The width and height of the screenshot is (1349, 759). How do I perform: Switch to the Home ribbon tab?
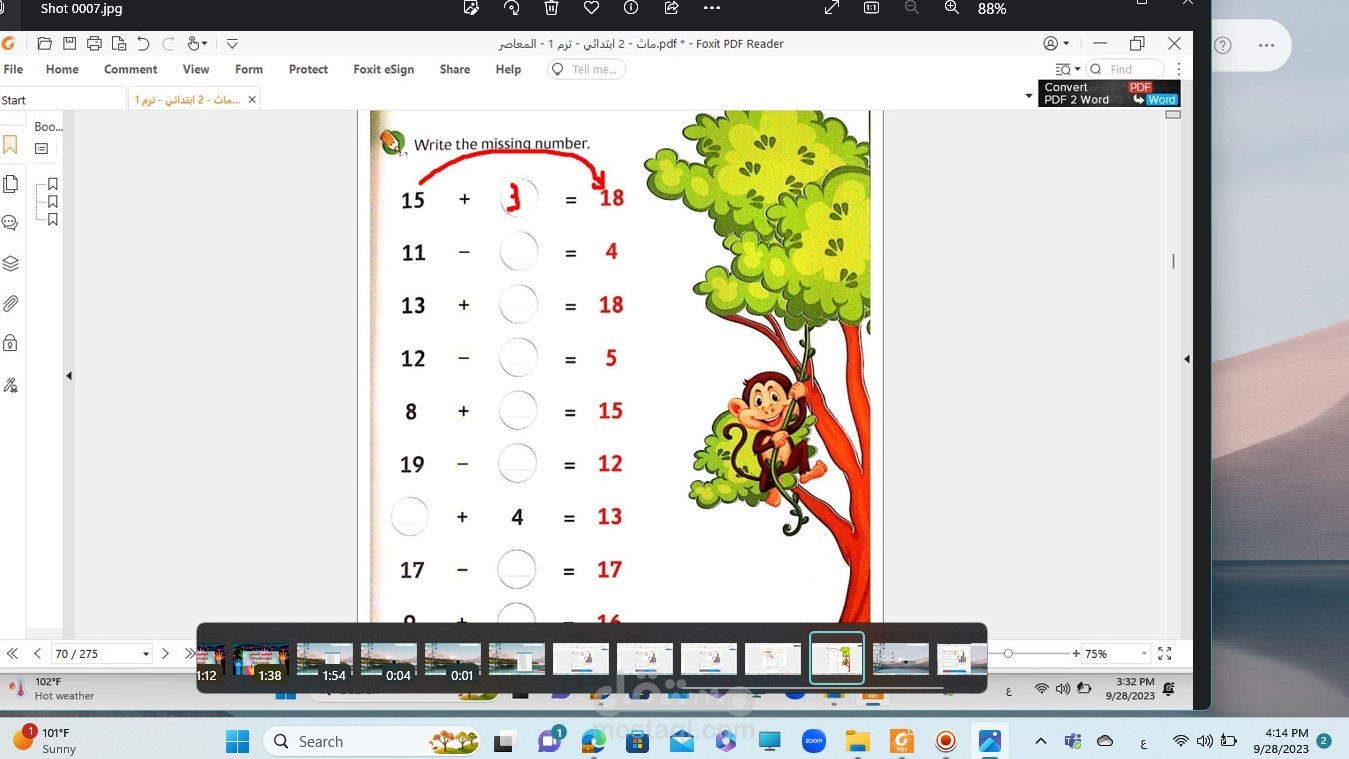click(x=62, y=69)
